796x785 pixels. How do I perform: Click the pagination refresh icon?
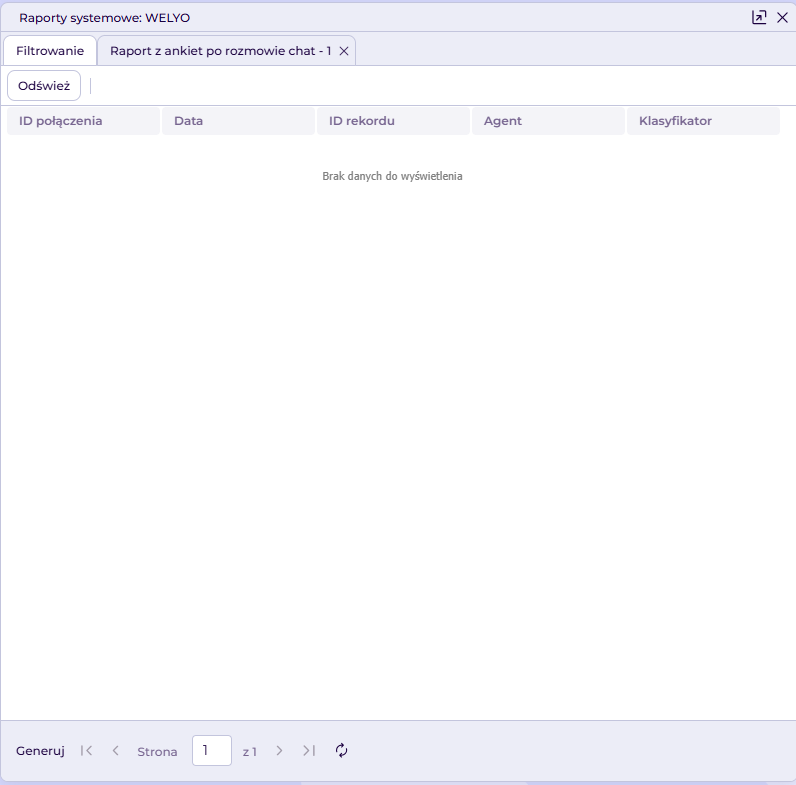pos(342,750)
